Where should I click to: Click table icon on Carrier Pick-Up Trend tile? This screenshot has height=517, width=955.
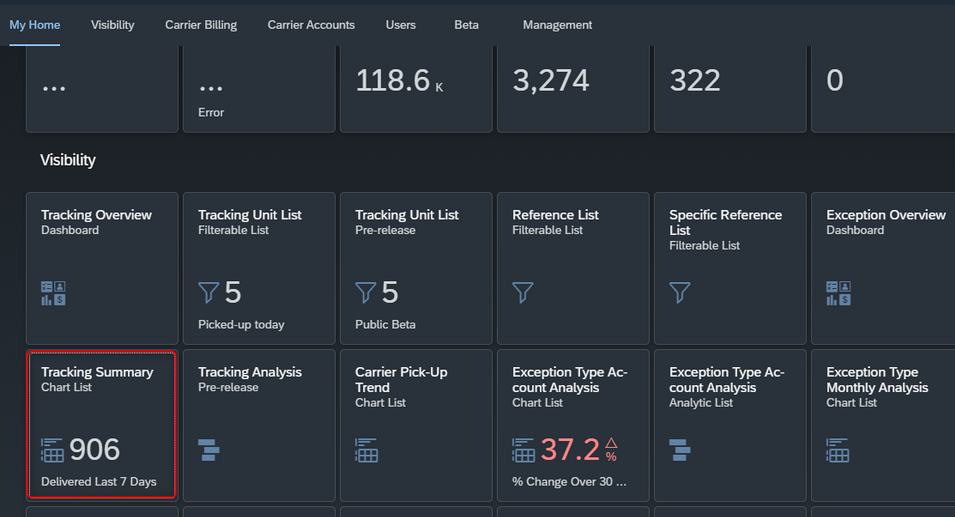[x=366, y=450]
